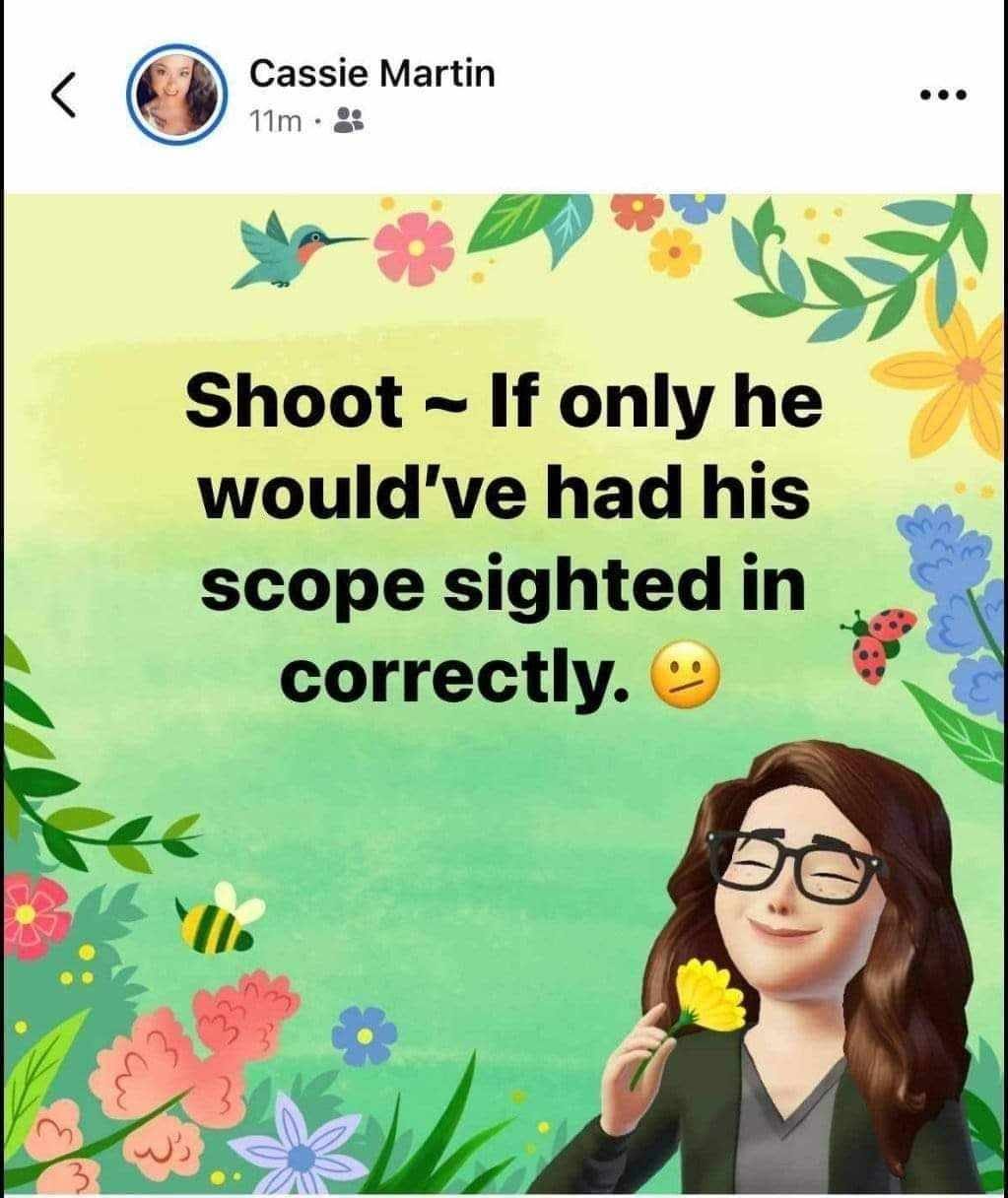Screen dimensions: 1008x1198
Task: Go back with the left chevron arrow
Action: coord(63,95)
